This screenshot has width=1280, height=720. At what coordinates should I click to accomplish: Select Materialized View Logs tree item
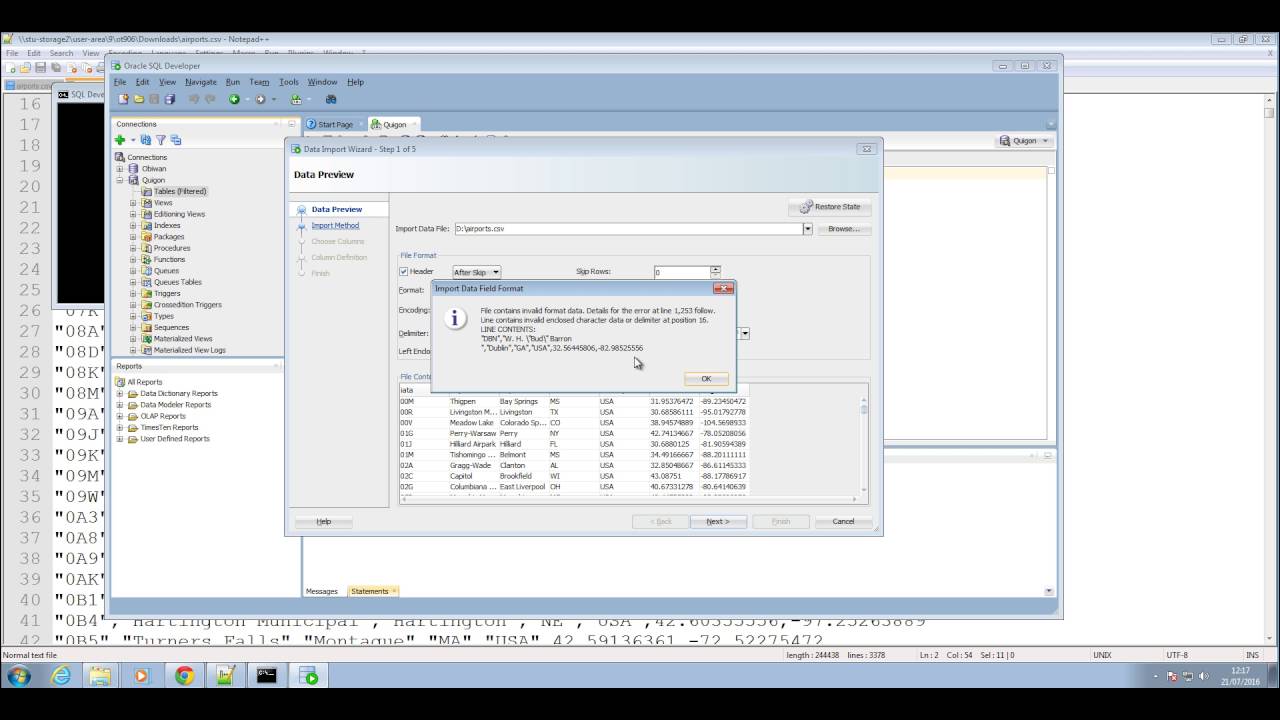point(190,350)
